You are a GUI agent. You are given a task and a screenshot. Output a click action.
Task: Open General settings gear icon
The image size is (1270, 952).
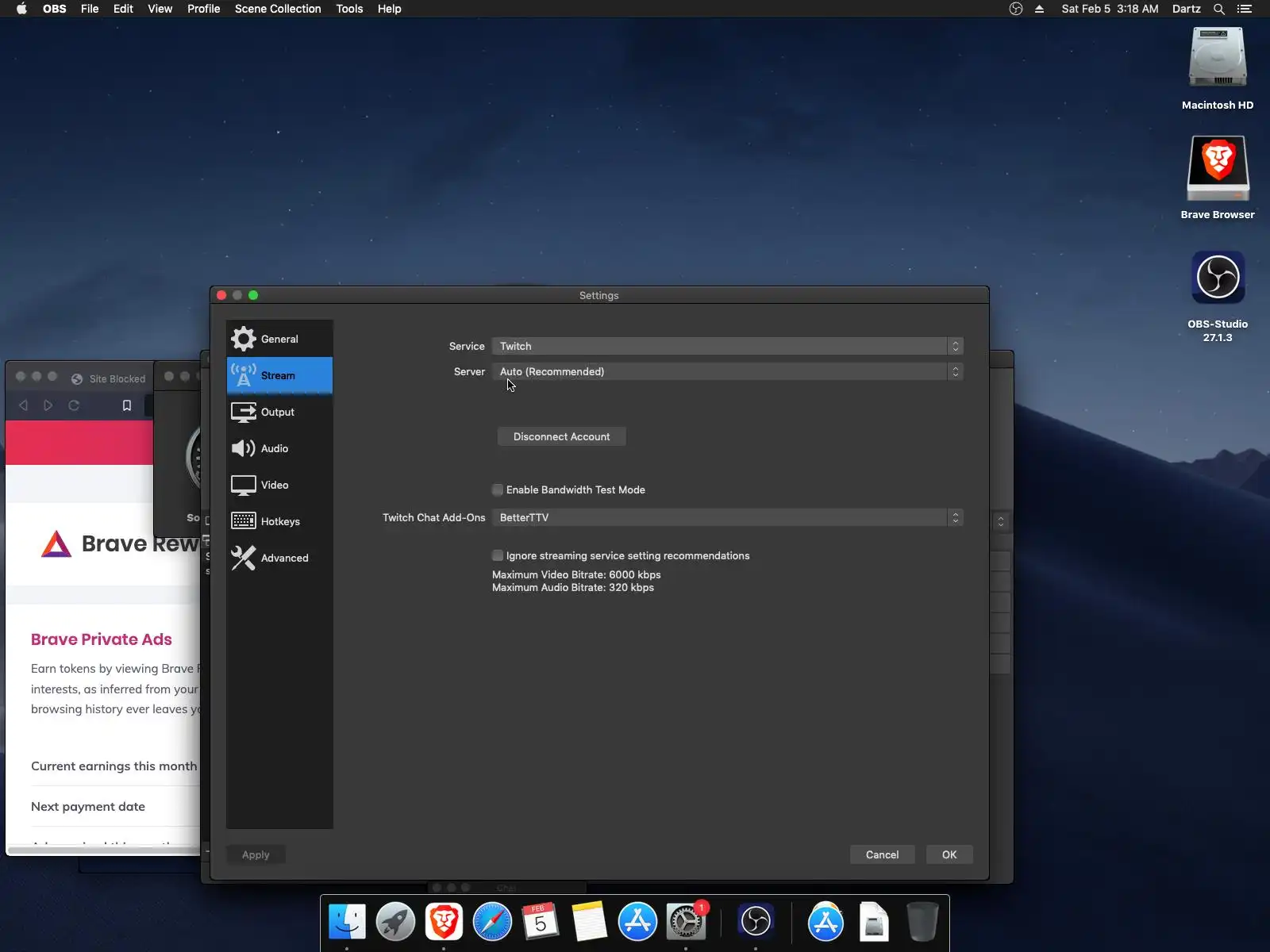click(x=243, y=339)
